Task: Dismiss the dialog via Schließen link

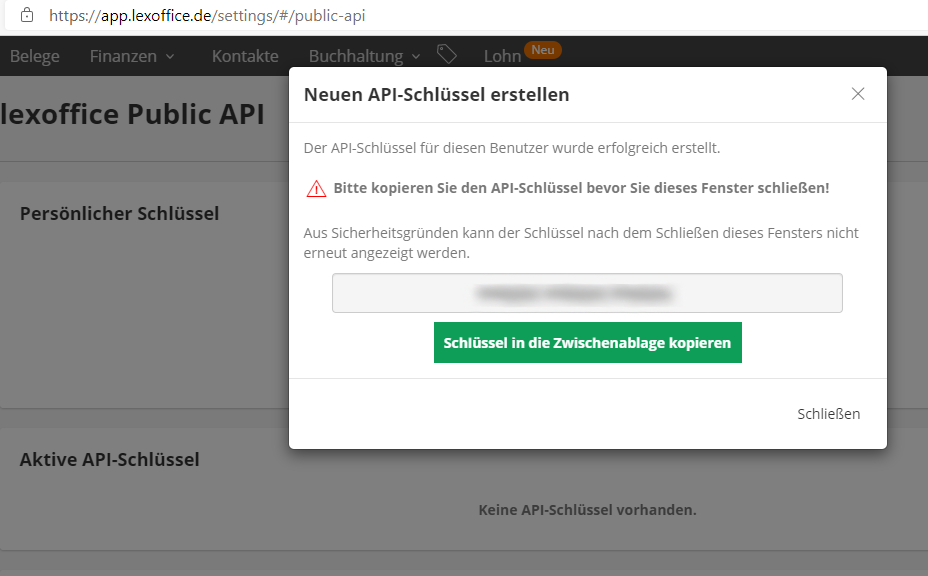Action: (828, 413)
